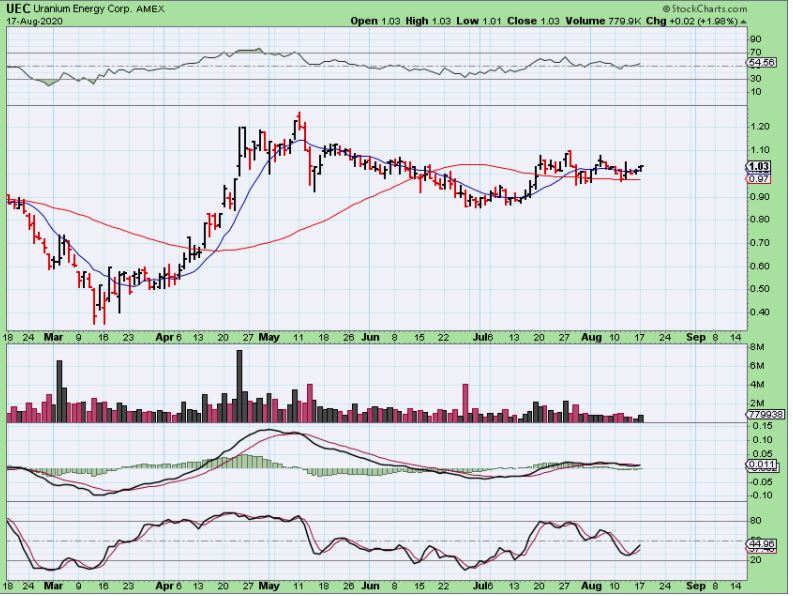Click the 20 label on the stochastic axis
This screenshot has width=793, height=596.
[x=756, y=560]
